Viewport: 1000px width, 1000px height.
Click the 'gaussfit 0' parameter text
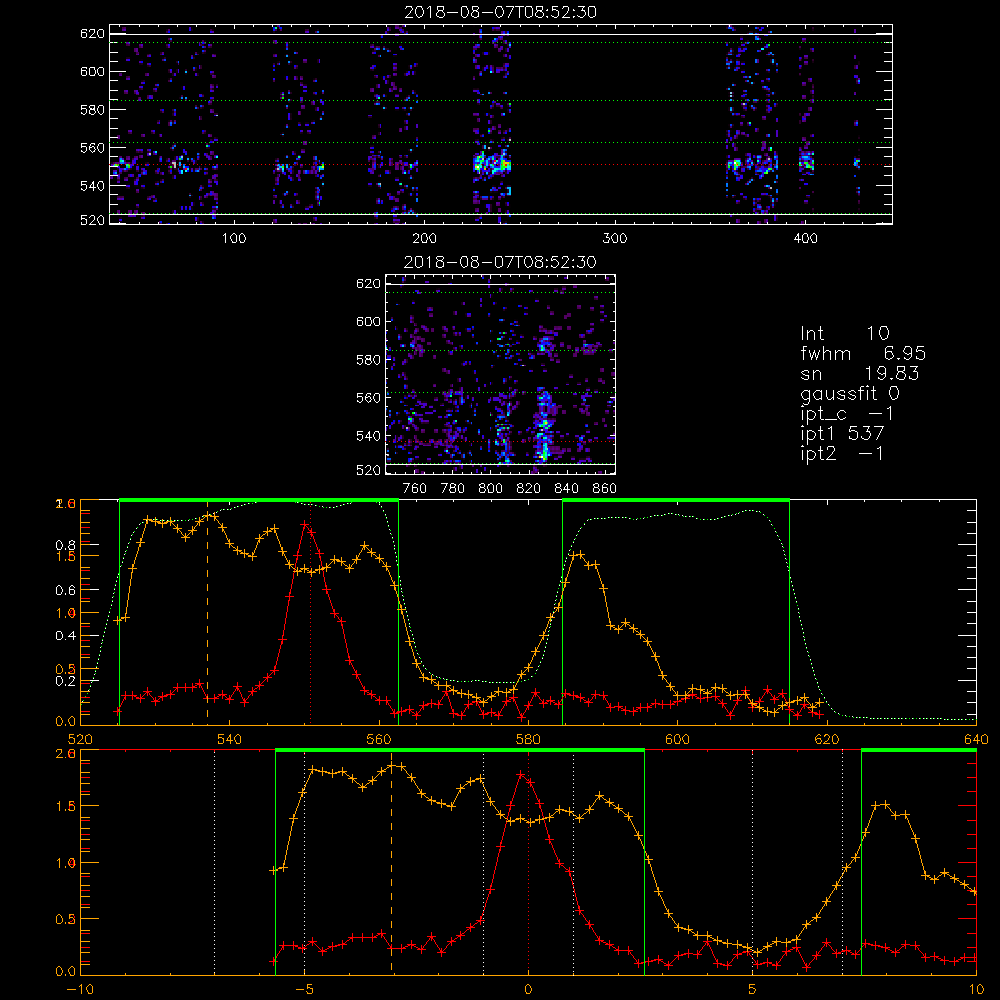coord(850,393)
